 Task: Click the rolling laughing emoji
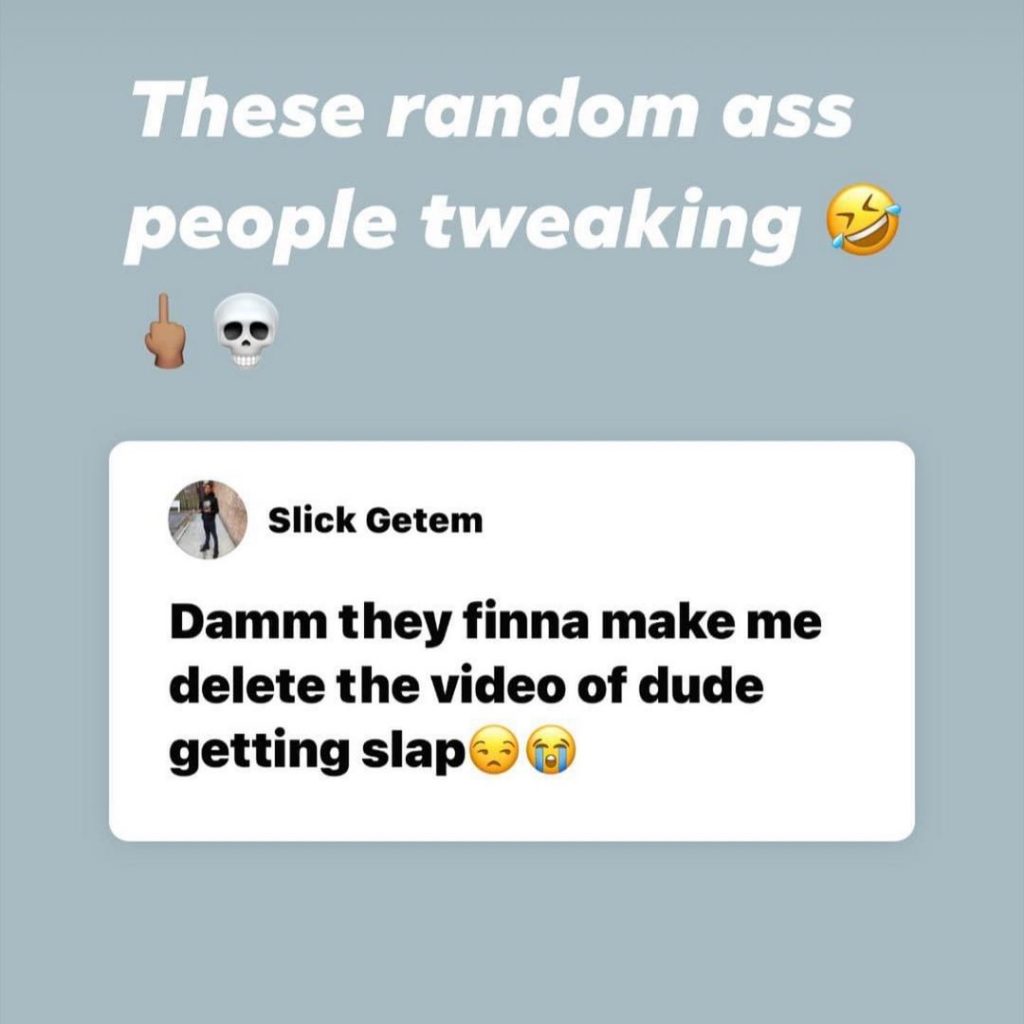pyautogui.click(x=863, y=219)
